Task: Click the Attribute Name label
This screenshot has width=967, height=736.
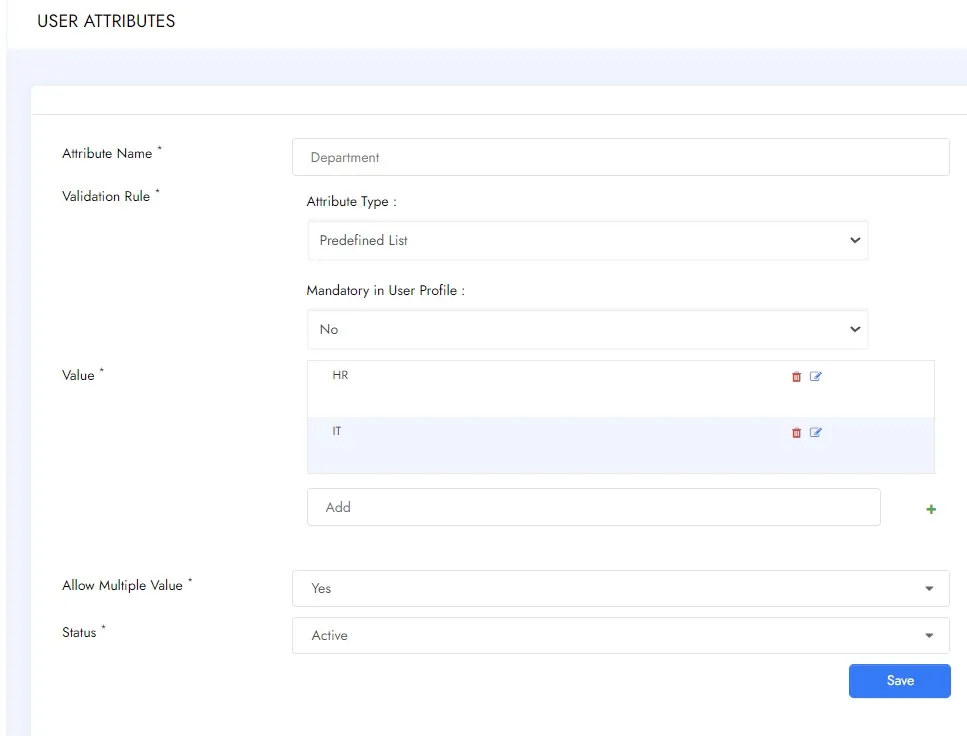Action: [107, 153]
